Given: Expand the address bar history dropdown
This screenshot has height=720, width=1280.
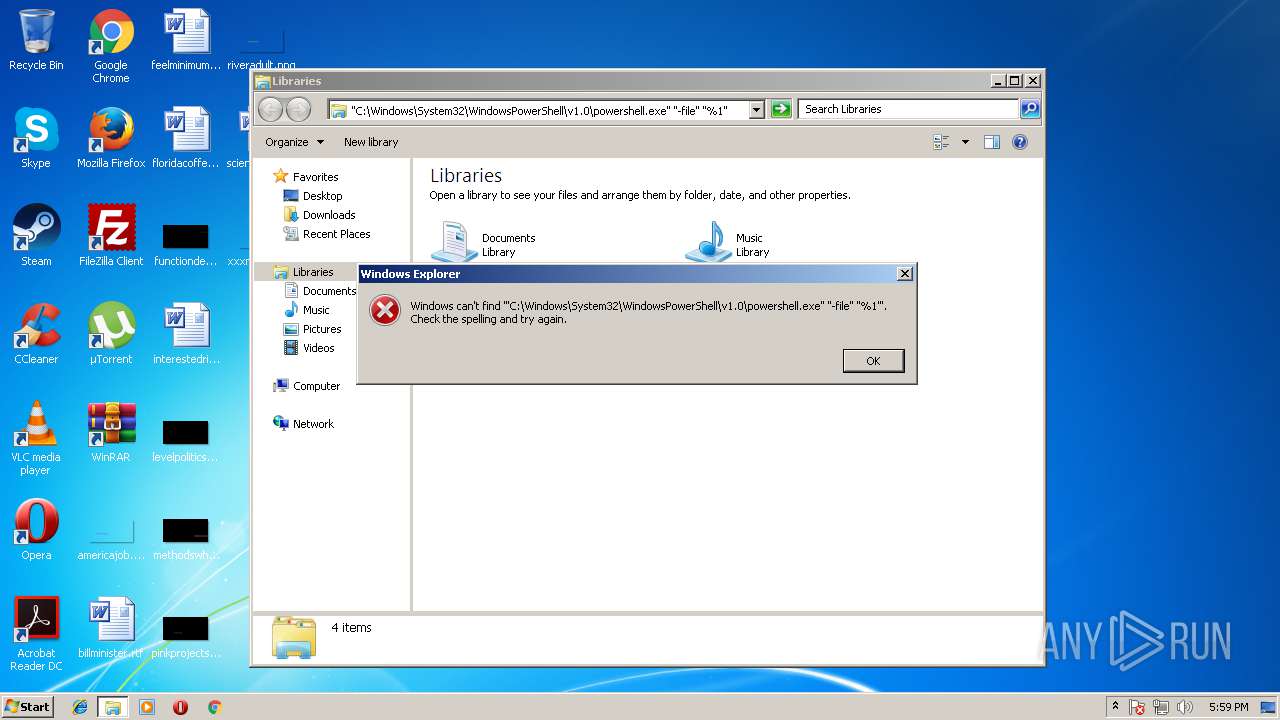Looking at the screenshot, I should 756,110.
